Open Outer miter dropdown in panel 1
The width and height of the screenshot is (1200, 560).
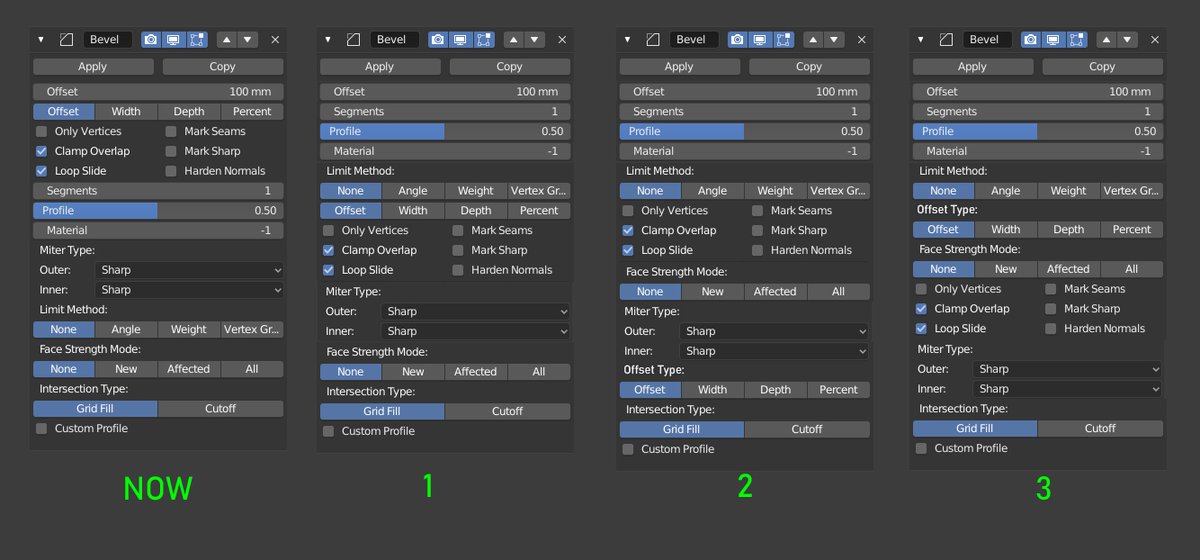pos(476,311)
